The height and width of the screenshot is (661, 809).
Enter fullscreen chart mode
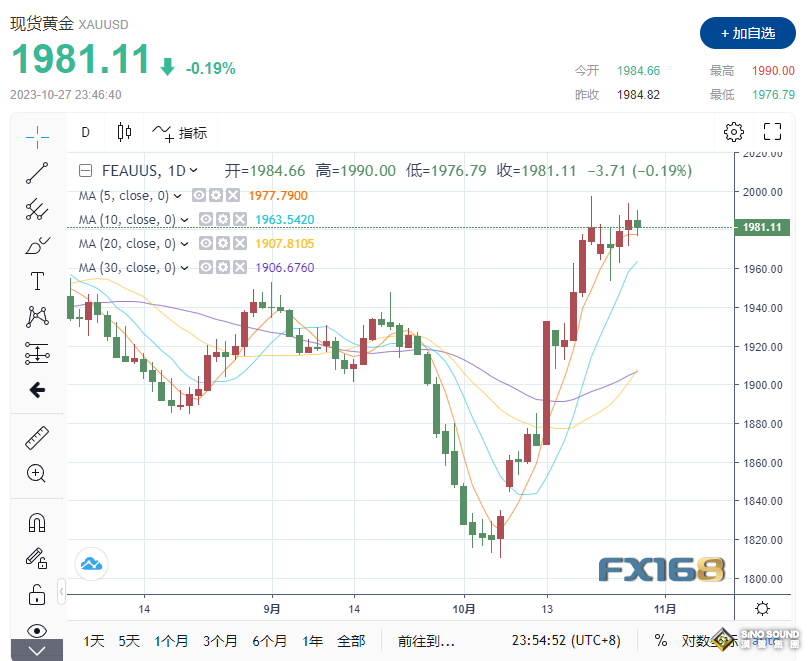coord(772,132)
